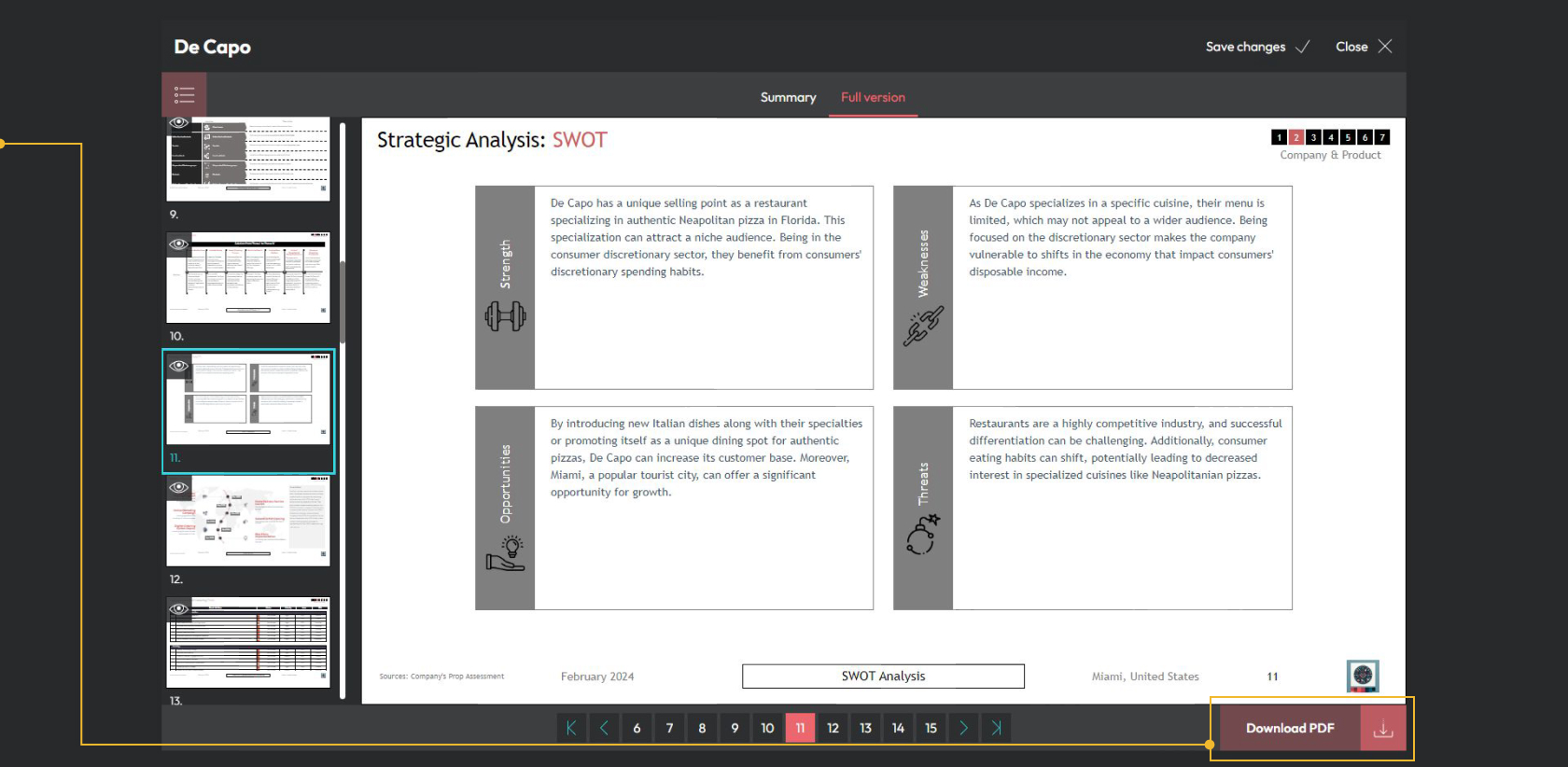Go to page 13 in pagination
Viewport: 1568px width, 767px height.
point(865,728)
